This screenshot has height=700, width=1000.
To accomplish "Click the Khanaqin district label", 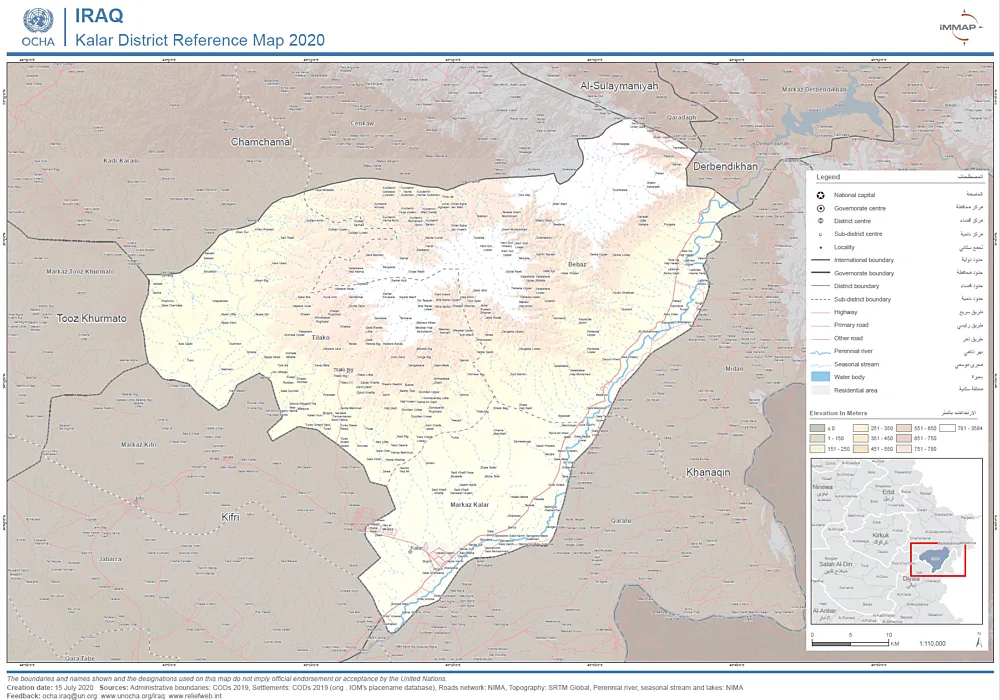I will coord(708,471).
